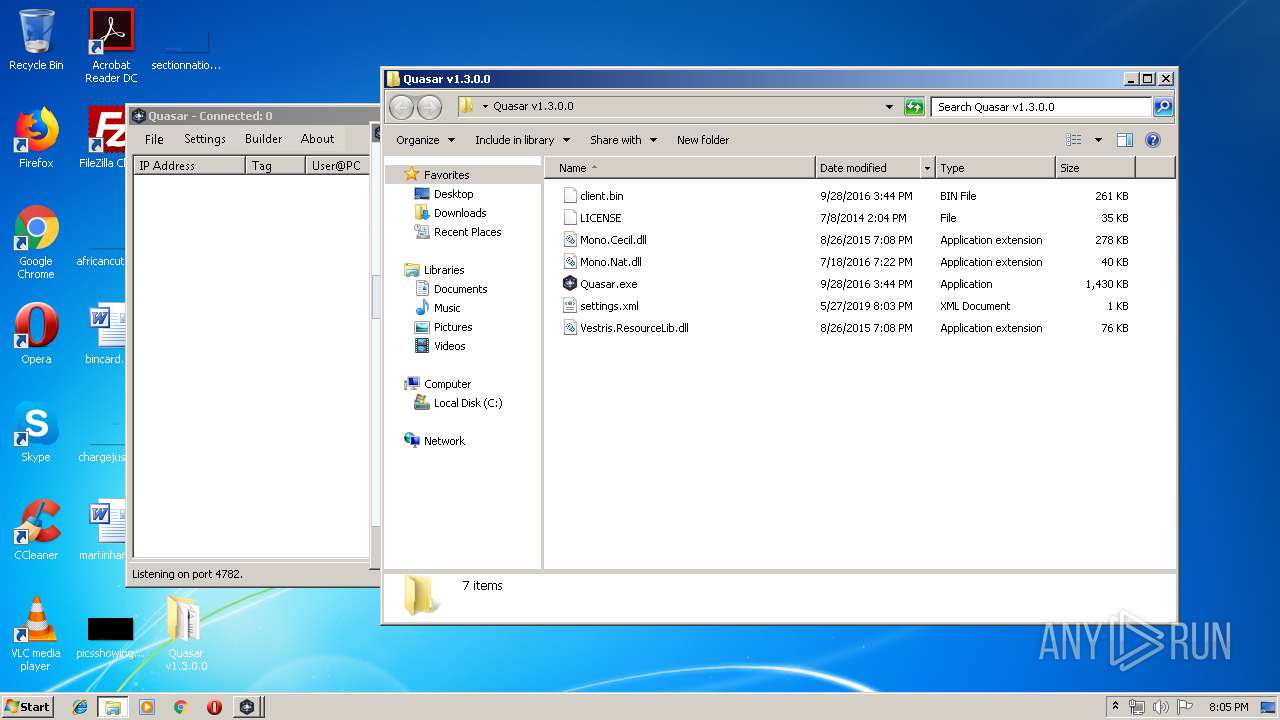Open the Organize dropdown menu

(425, 140)
